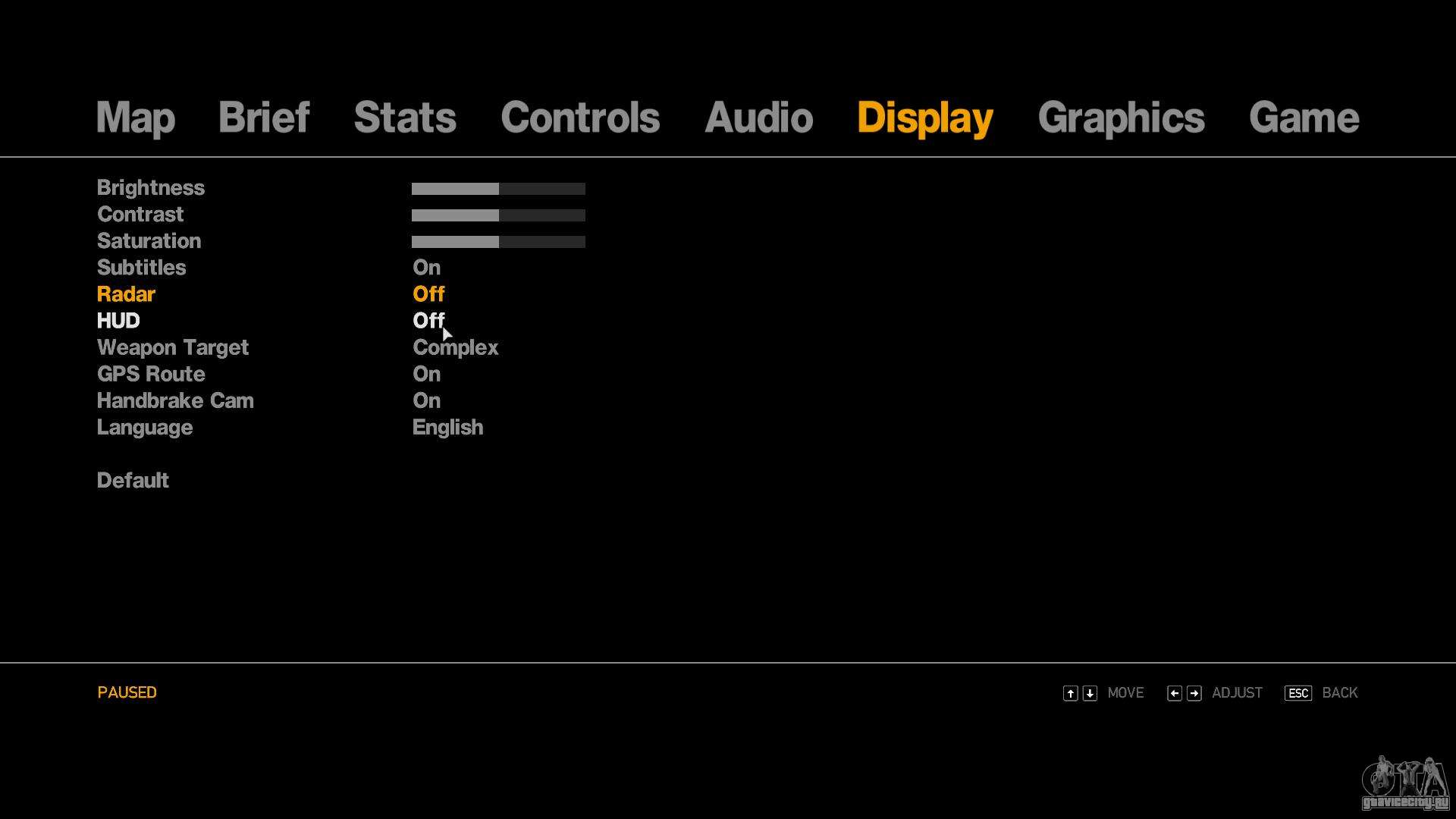Open the Brief menu tab

pyautogui.click(x=263, y=117)
